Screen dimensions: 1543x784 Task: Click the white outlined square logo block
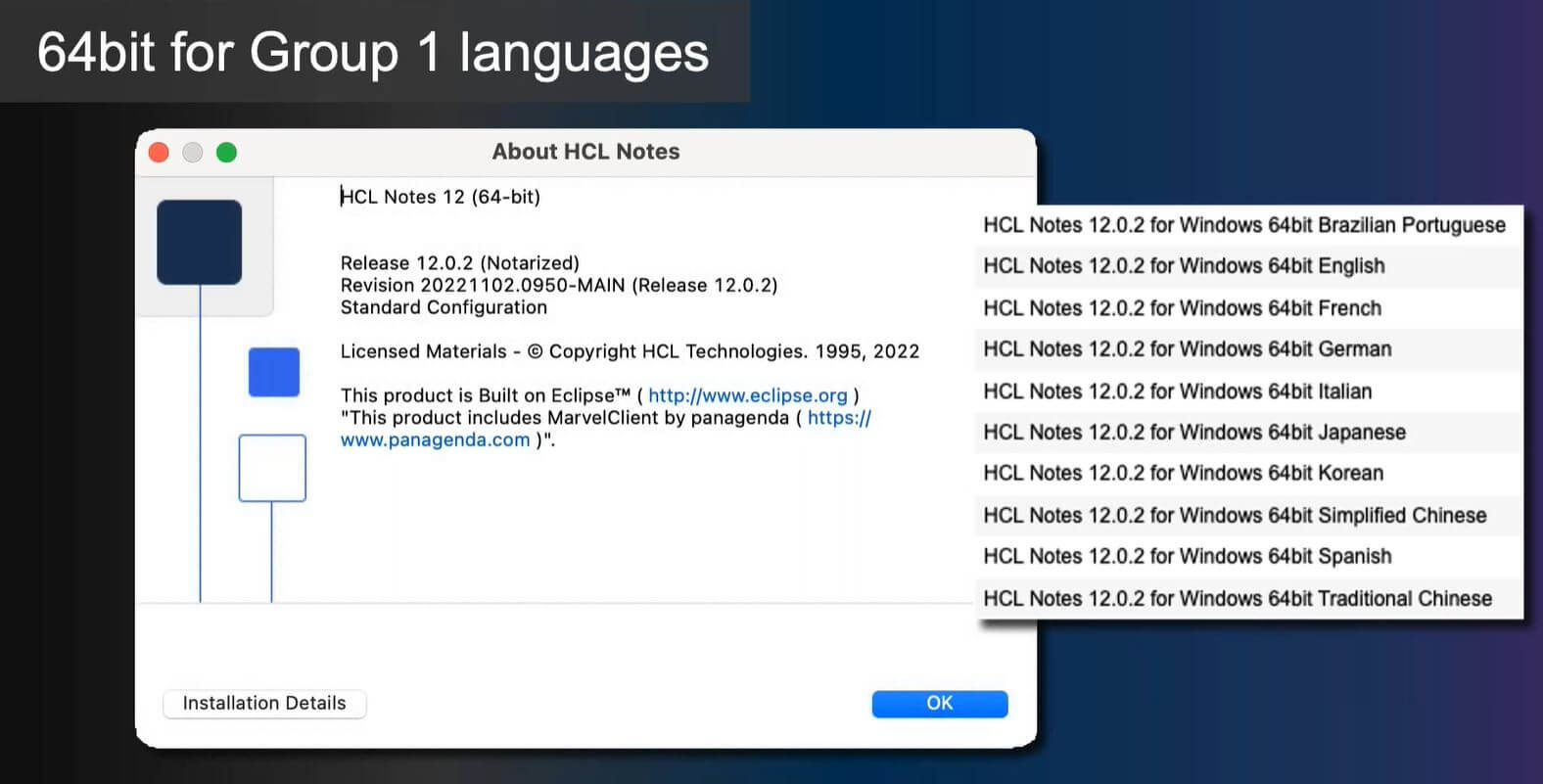point(272,468)
